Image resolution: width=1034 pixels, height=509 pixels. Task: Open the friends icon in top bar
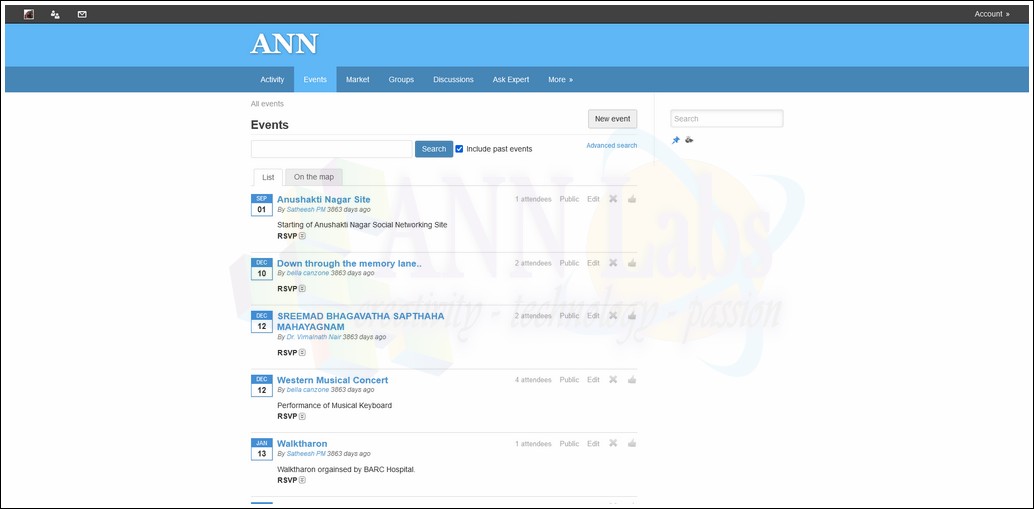click(55, 14)
